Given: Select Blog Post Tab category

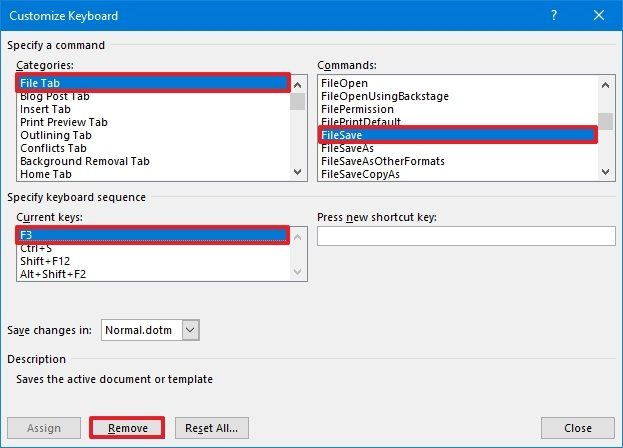Looking at the screenshot, I should click(x=153, y=96).
